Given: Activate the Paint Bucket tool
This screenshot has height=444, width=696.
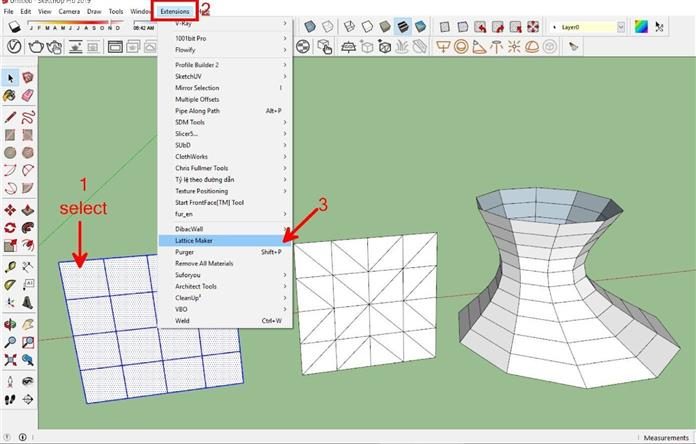Looking at the screenshot, I should pyautogui.click(x=10, y=95).
